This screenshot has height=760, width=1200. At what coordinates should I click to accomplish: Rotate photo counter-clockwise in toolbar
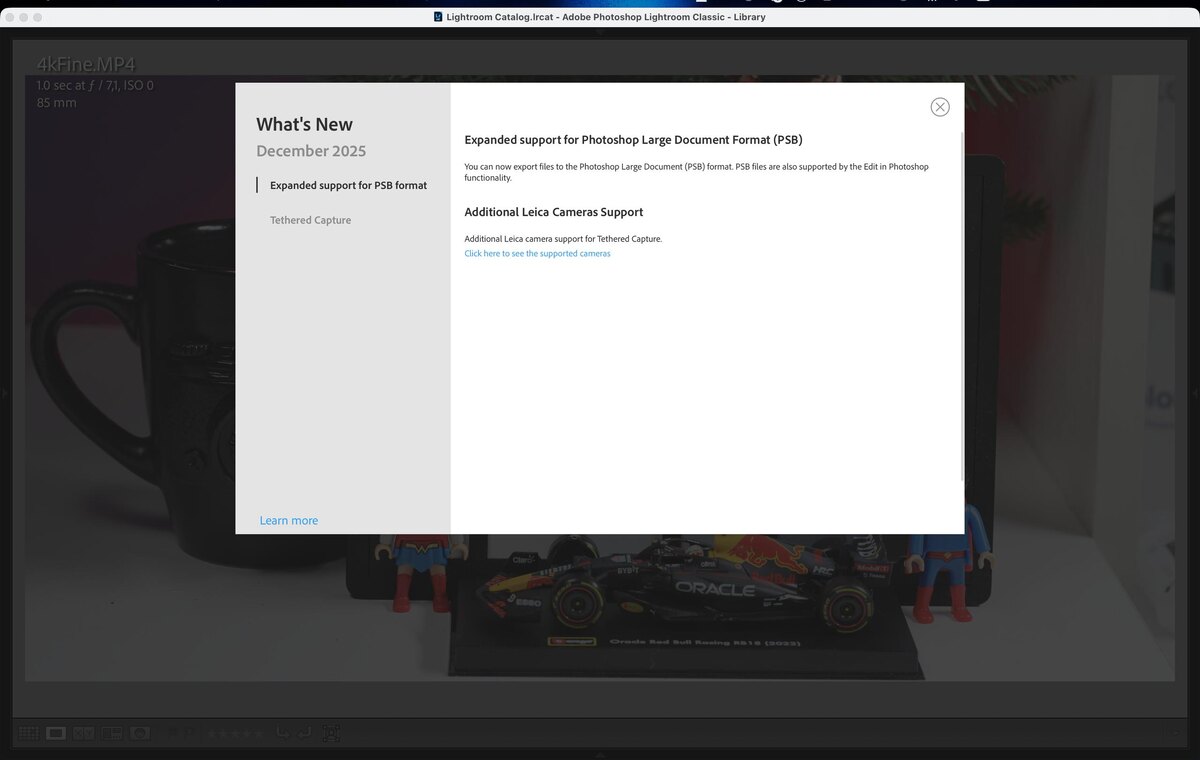(282, 733)
